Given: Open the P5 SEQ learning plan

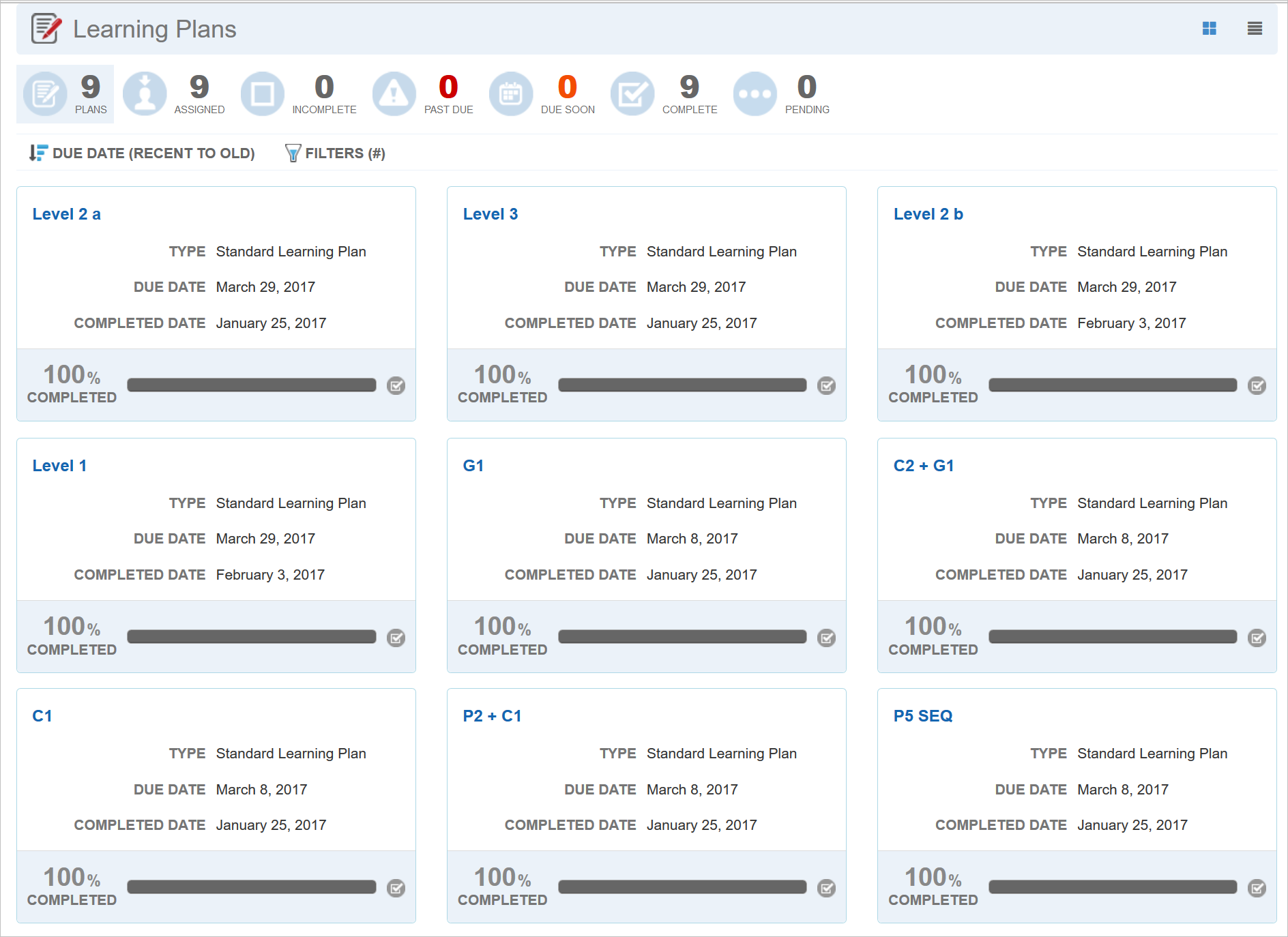Looking at the screenshot, I should [x=923, y=716].
